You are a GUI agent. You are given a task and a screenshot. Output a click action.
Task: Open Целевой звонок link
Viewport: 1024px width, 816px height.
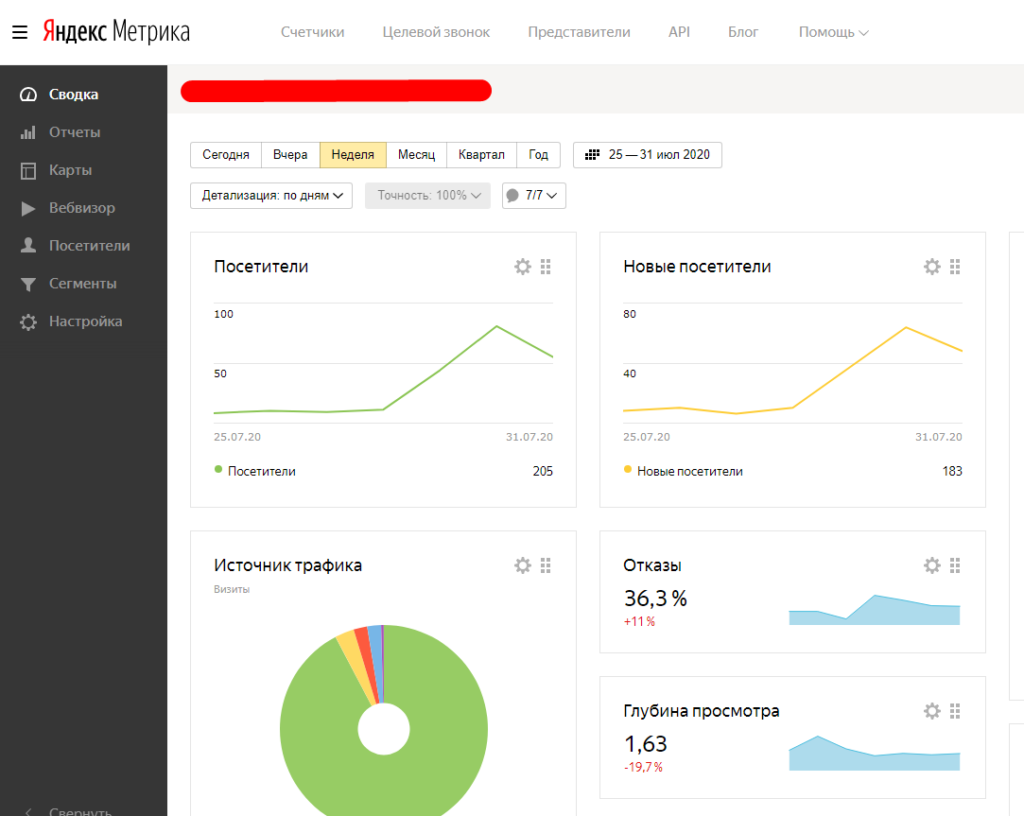(436, 32)
